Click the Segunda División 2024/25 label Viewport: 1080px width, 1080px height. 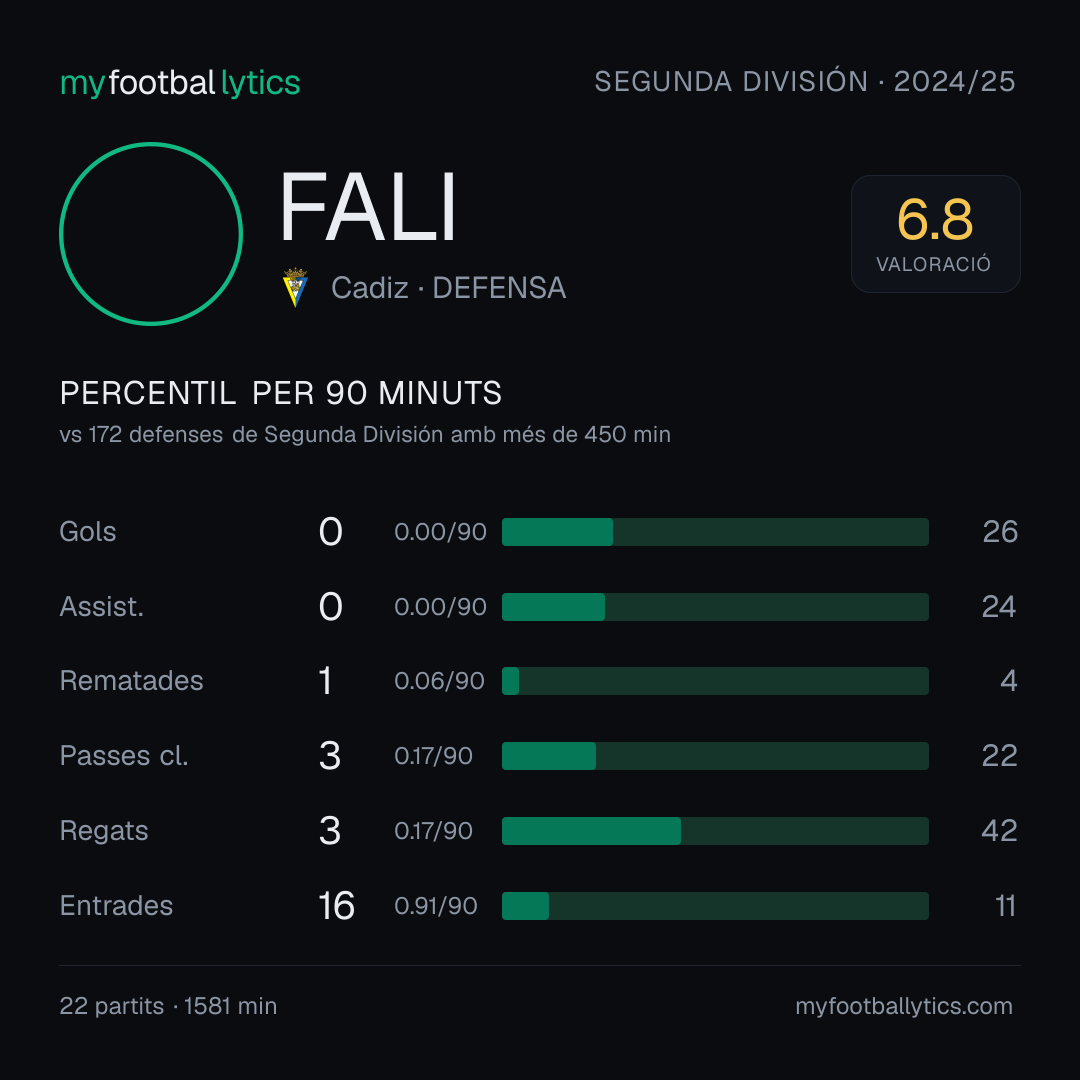click(x=804, y=81)
